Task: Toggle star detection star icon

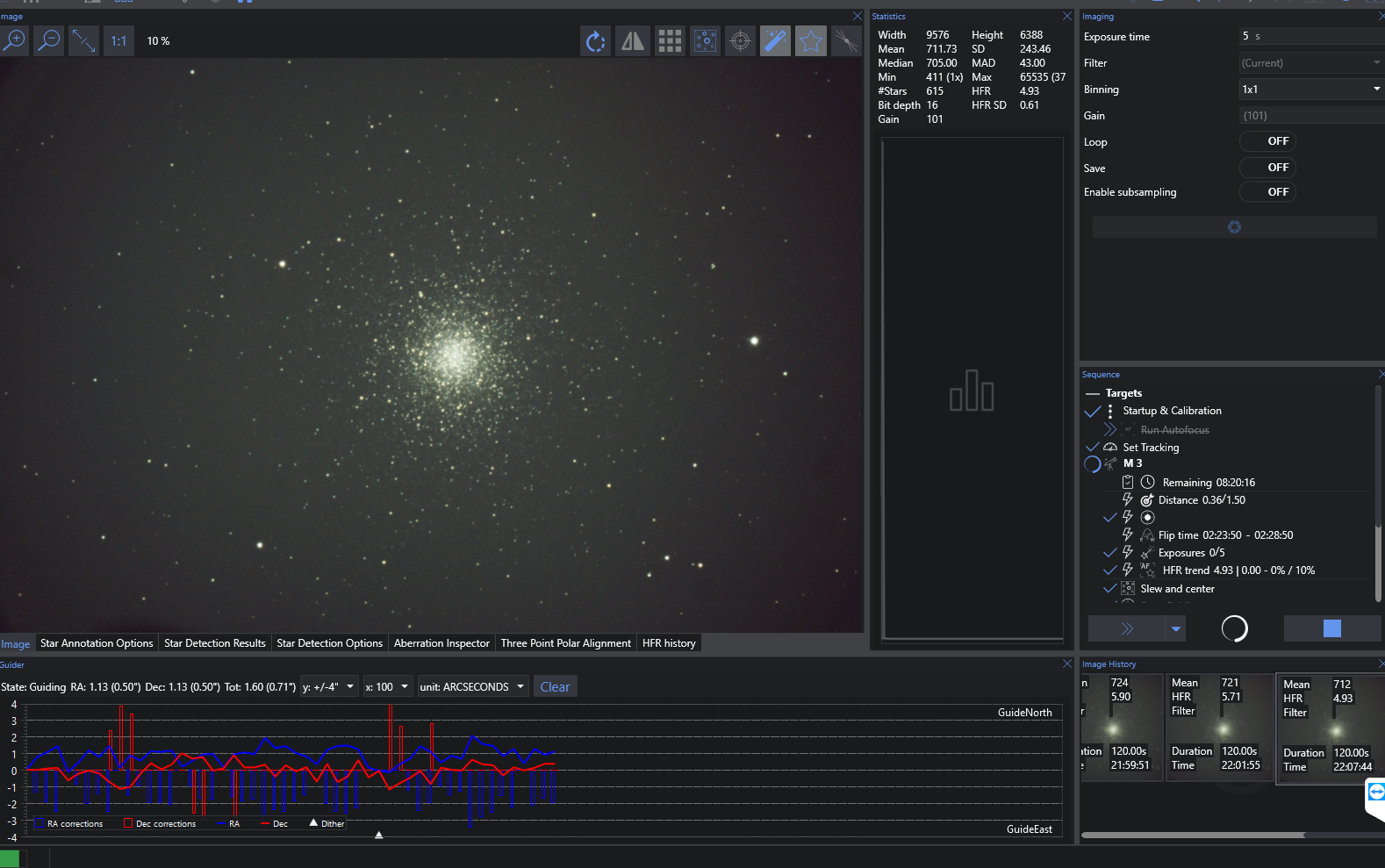Action: 811,41
